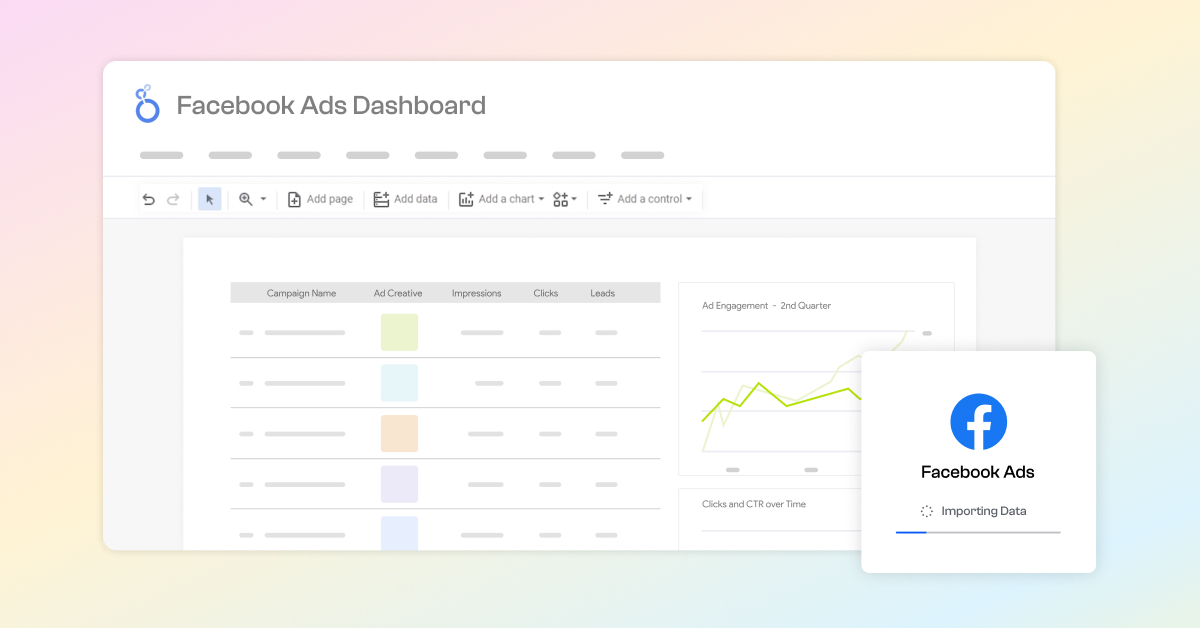1200x628 pixels.
Task: Click the Facebook Ads connector logo
Action: coord(978,422)
